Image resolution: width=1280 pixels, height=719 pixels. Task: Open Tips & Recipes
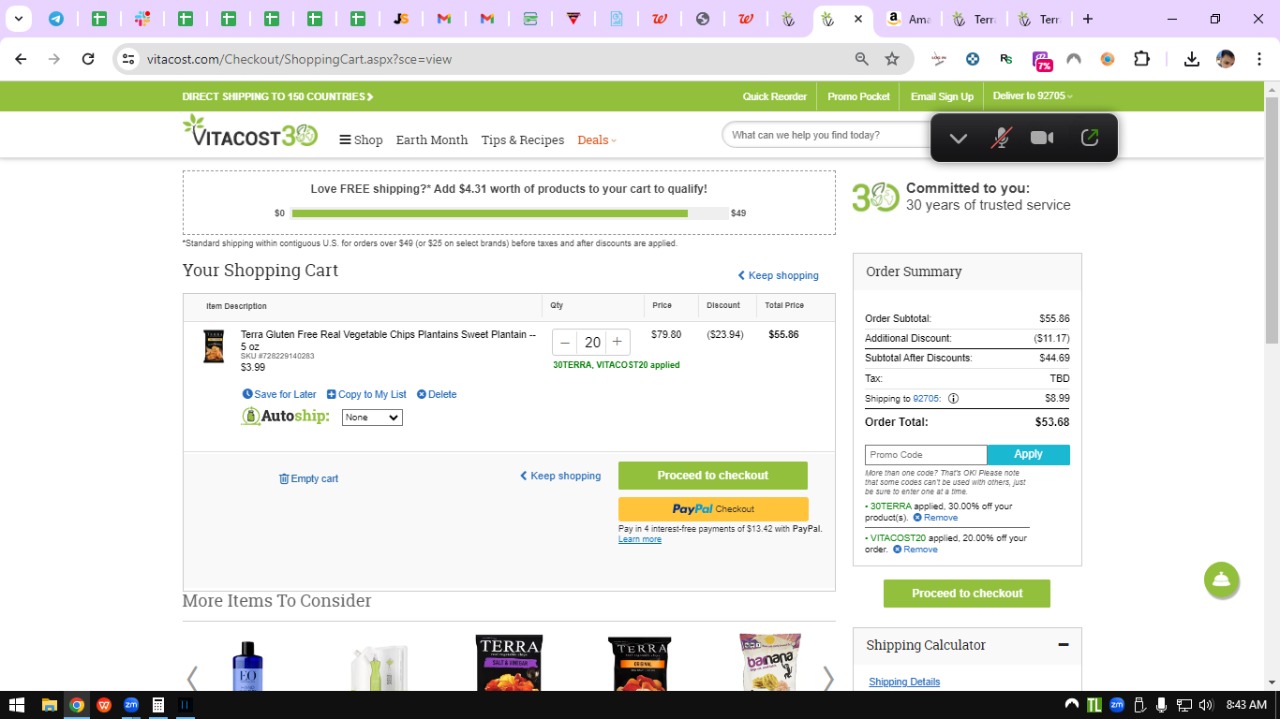pos(522,140)
